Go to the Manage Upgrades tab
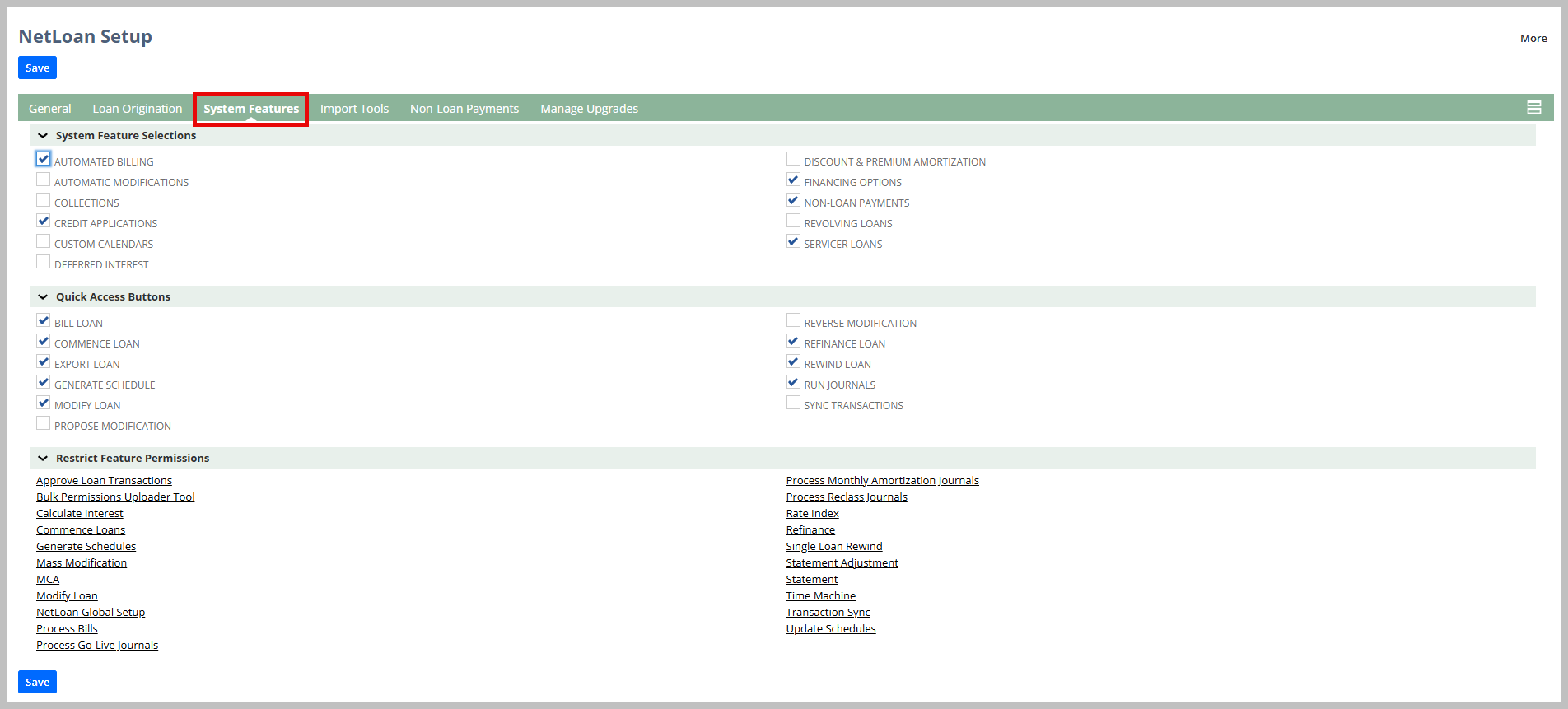Screen dimensions: 1568x709 tap(589, 109)
